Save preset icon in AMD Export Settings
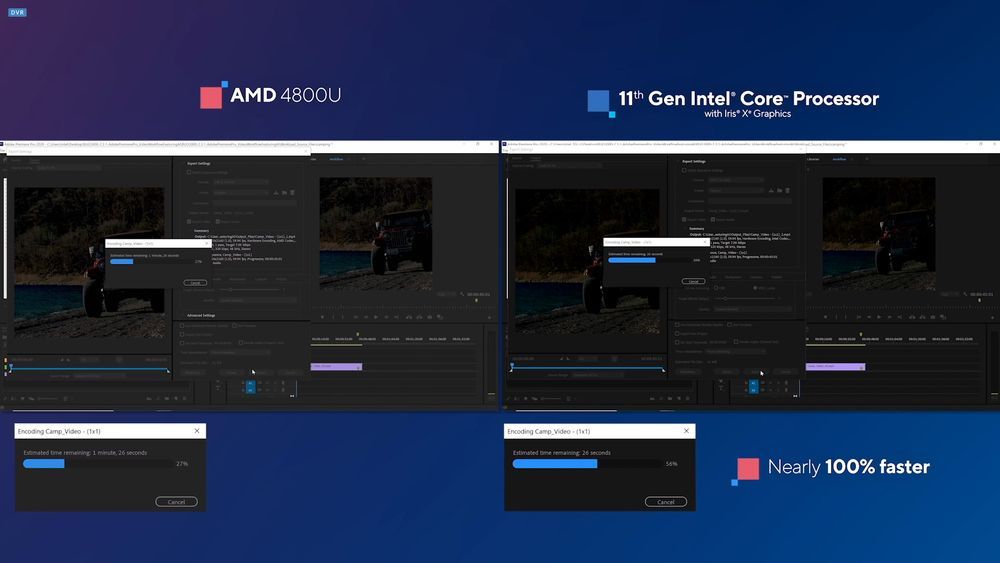Image resolution: width=1000 pixels, height=563 pixels. (276, 193)
